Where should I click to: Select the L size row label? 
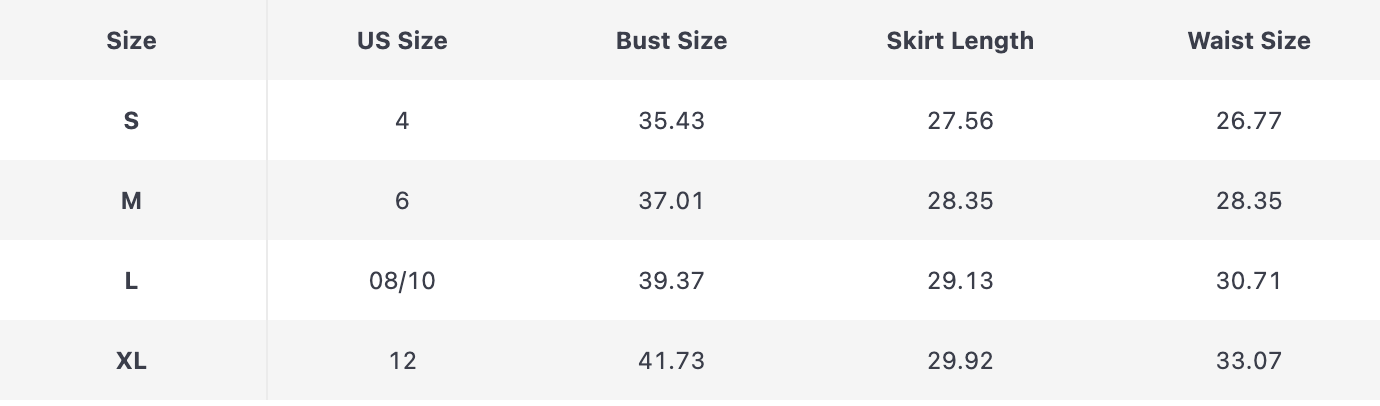pos(131,281)
